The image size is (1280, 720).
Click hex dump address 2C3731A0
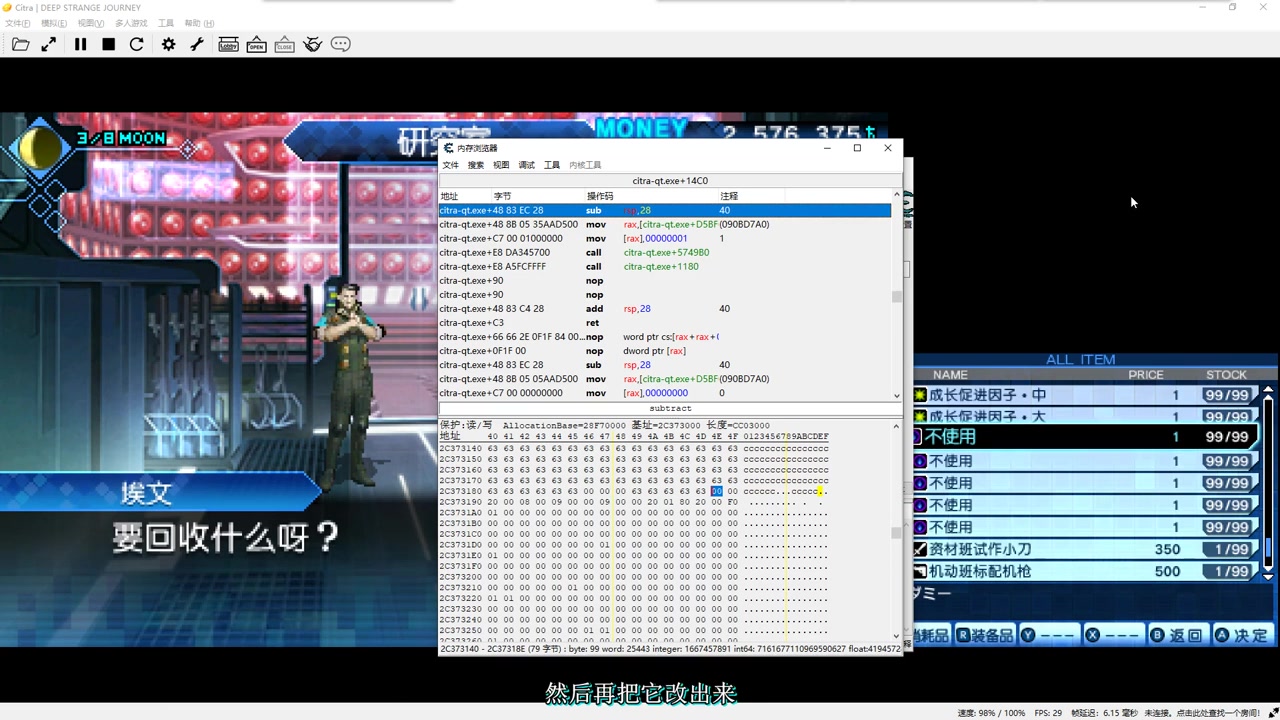[x=460, y=512]
